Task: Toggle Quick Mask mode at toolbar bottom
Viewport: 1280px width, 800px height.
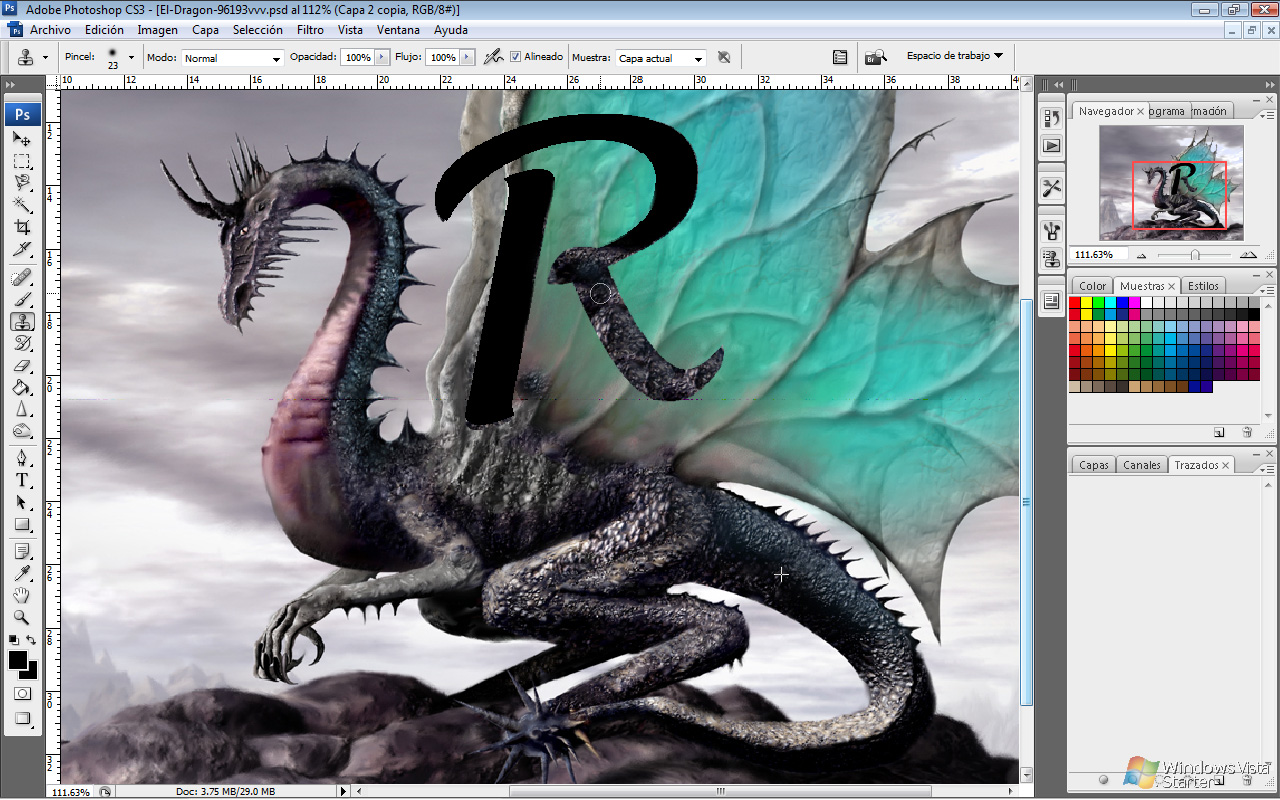Action: coord(22,693)
